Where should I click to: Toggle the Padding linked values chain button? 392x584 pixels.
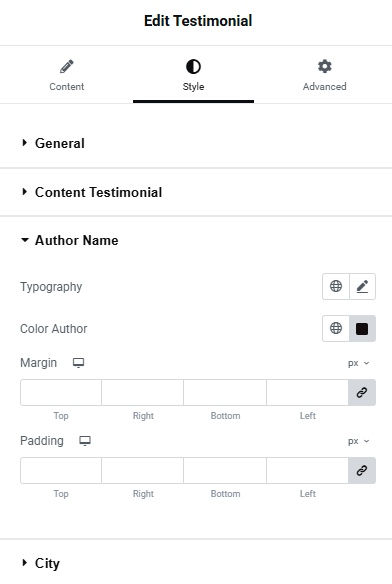pyautogui.click(x=362, y=471)
